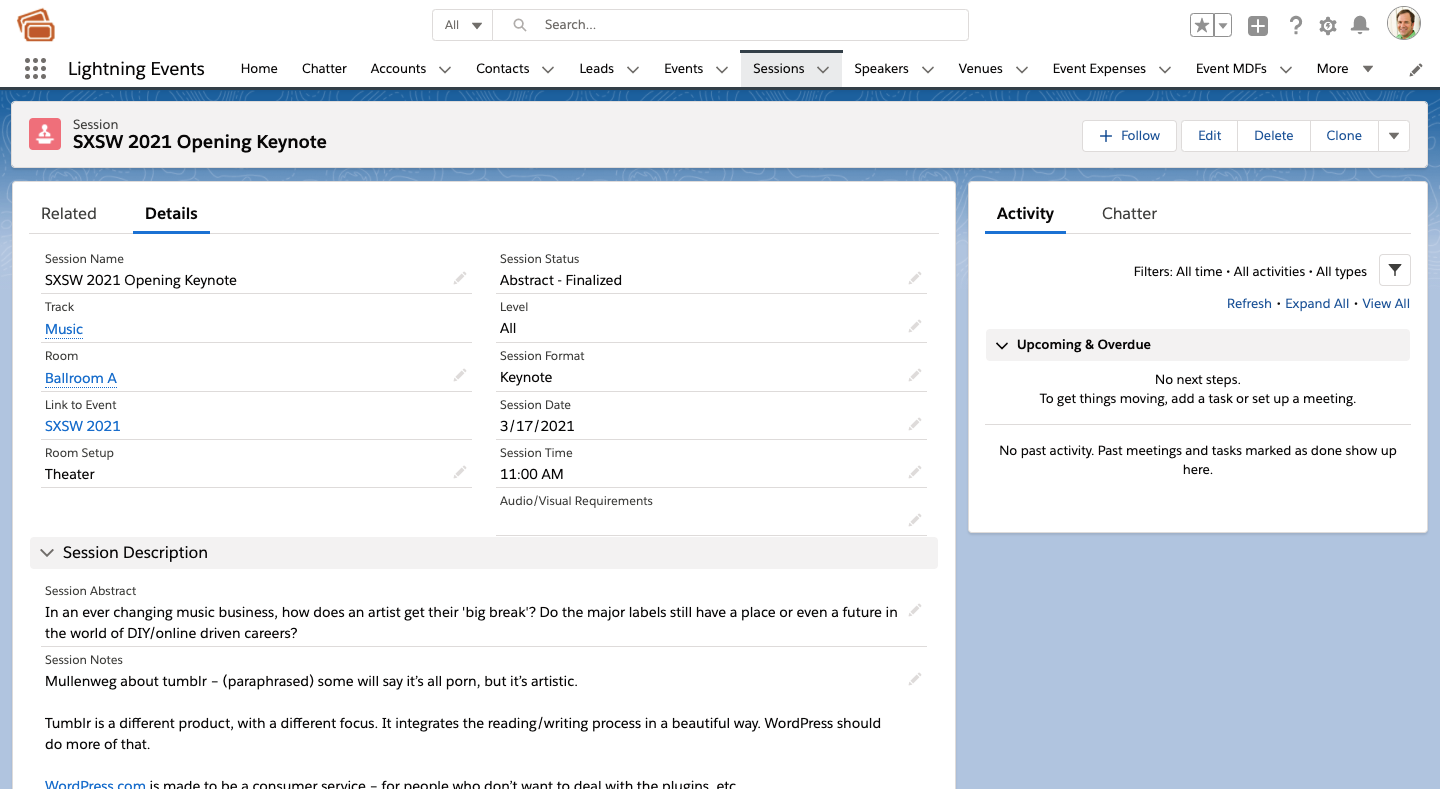The width and height of the screenshot is (1440, 789).
Task: Open the Events tab dropdown chevron
Action: pyautogui.click(x=722, y=70)
